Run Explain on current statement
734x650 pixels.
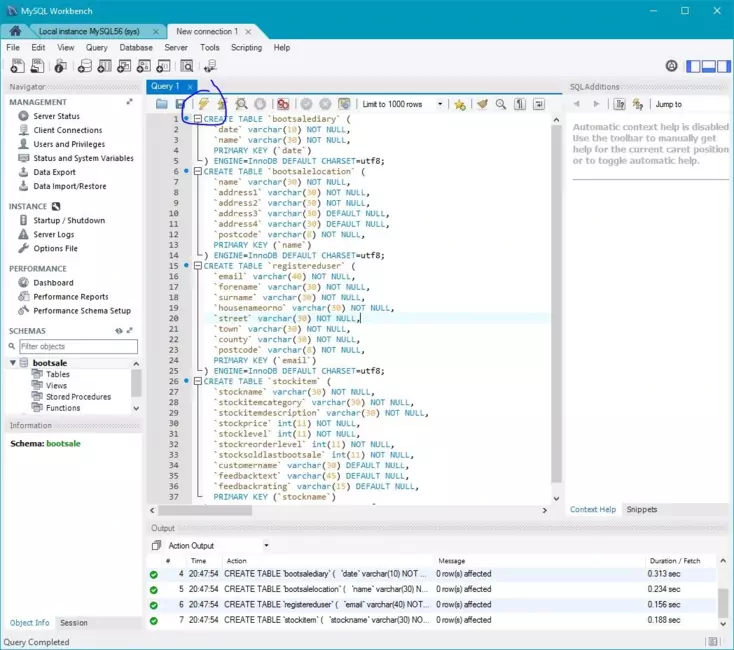pos(241,104)
